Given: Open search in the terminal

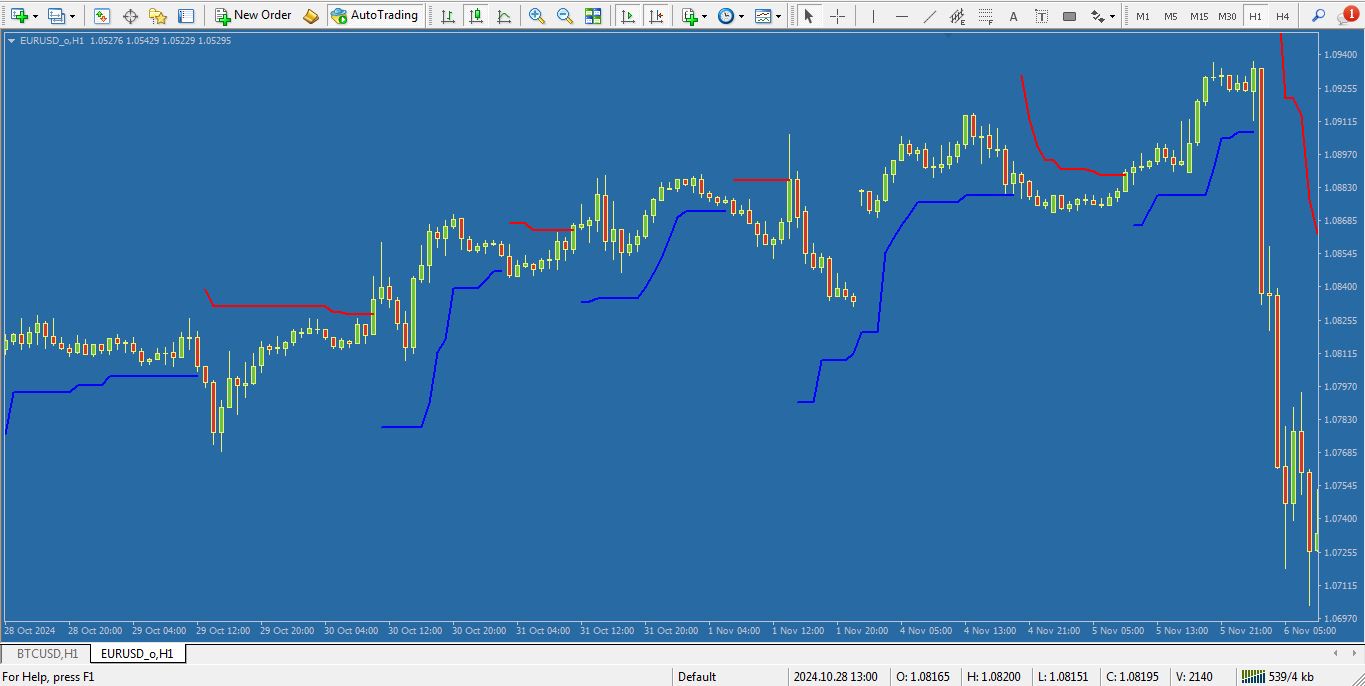Looking at the screenshot, I should point(1318,15).
